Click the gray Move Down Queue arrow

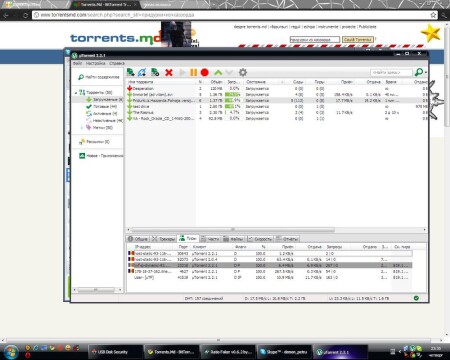tap(229, 72)
